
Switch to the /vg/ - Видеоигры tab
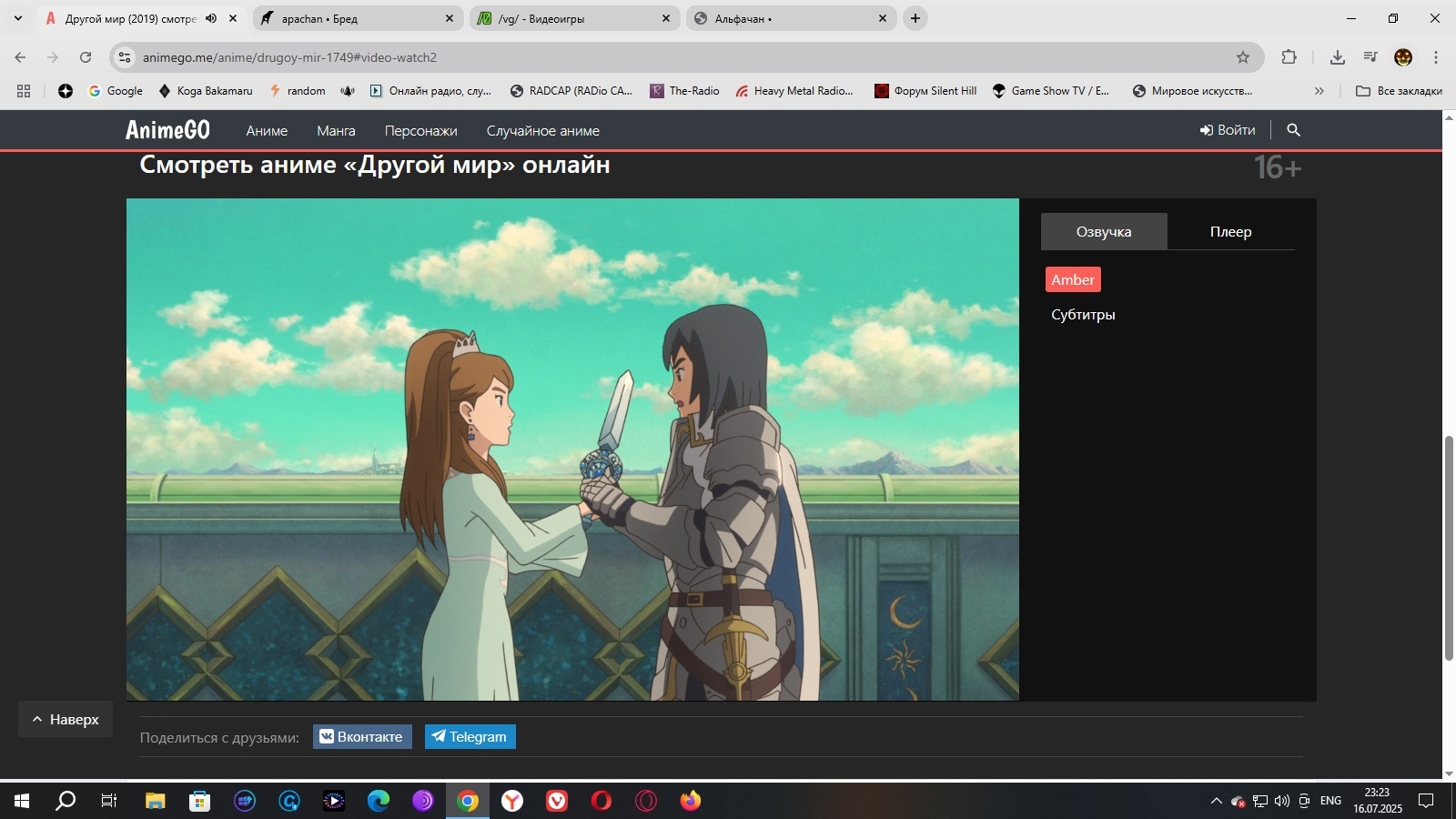(x=573, y=18)
